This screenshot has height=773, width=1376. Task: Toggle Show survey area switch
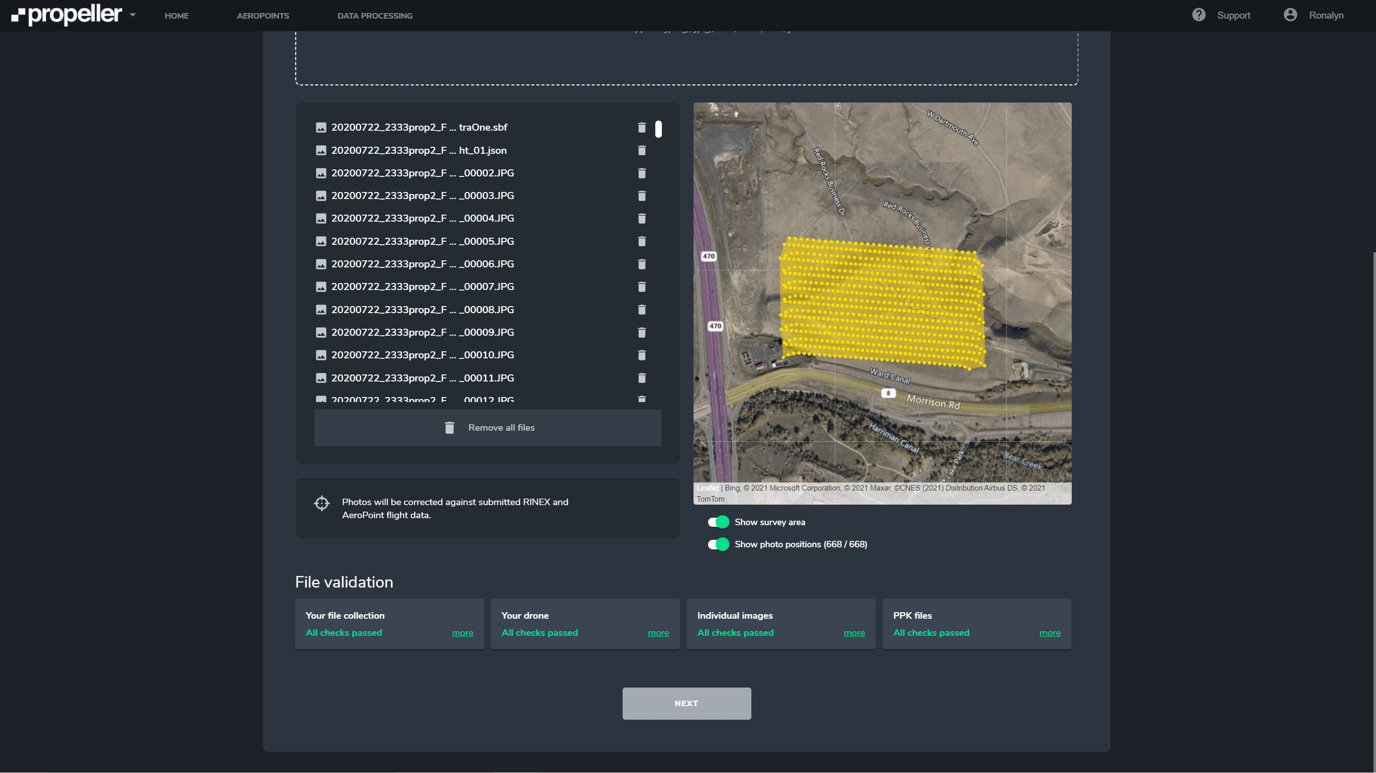pyautogui.click(x=718, y=522)
